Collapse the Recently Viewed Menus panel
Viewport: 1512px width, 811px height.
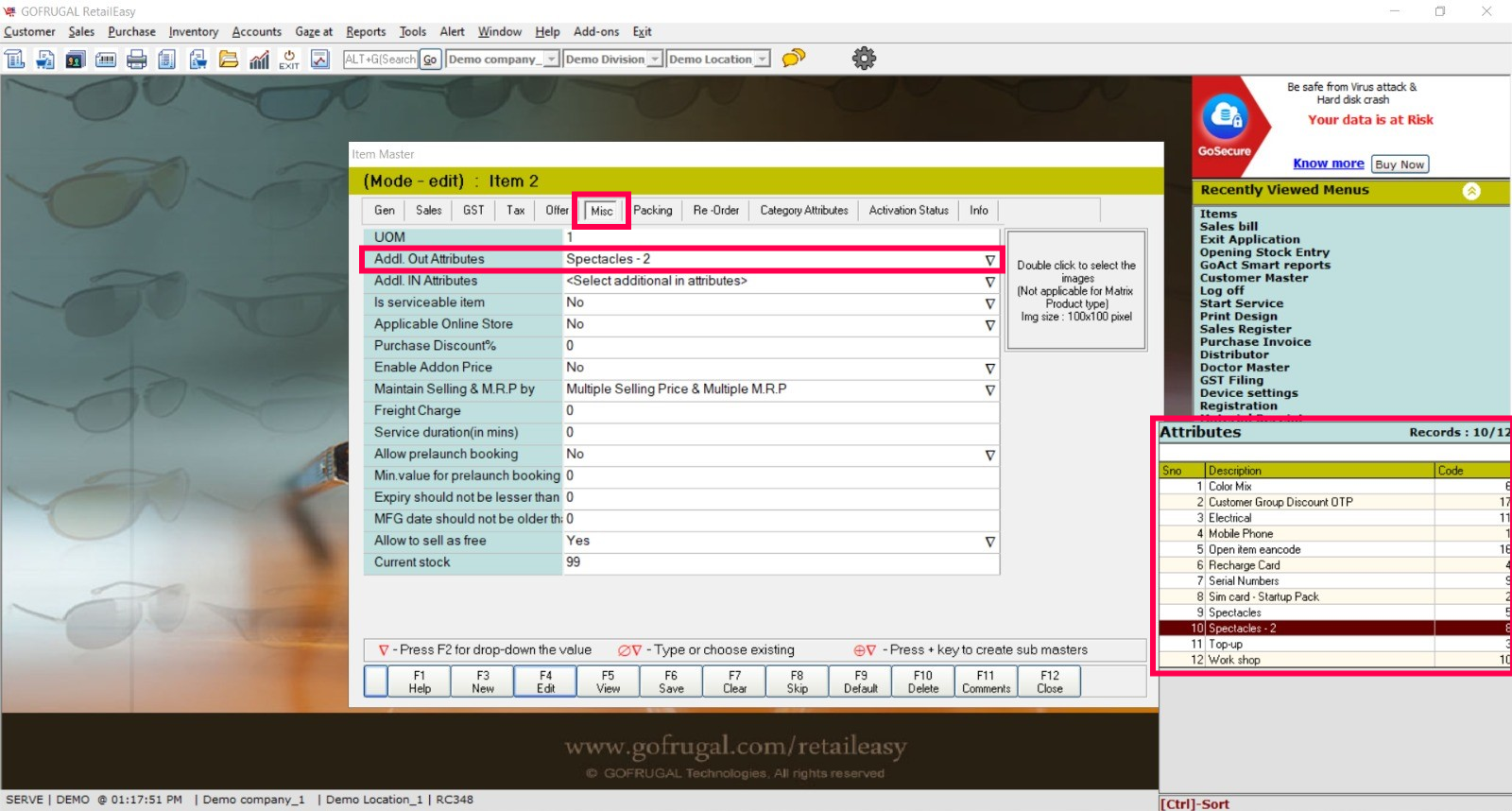pos(1471,191)
